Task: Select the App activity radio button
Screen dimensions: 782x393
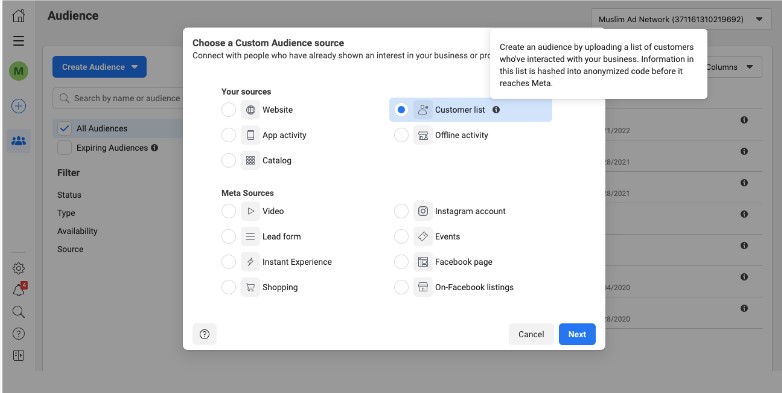Action: pos(228,135)
